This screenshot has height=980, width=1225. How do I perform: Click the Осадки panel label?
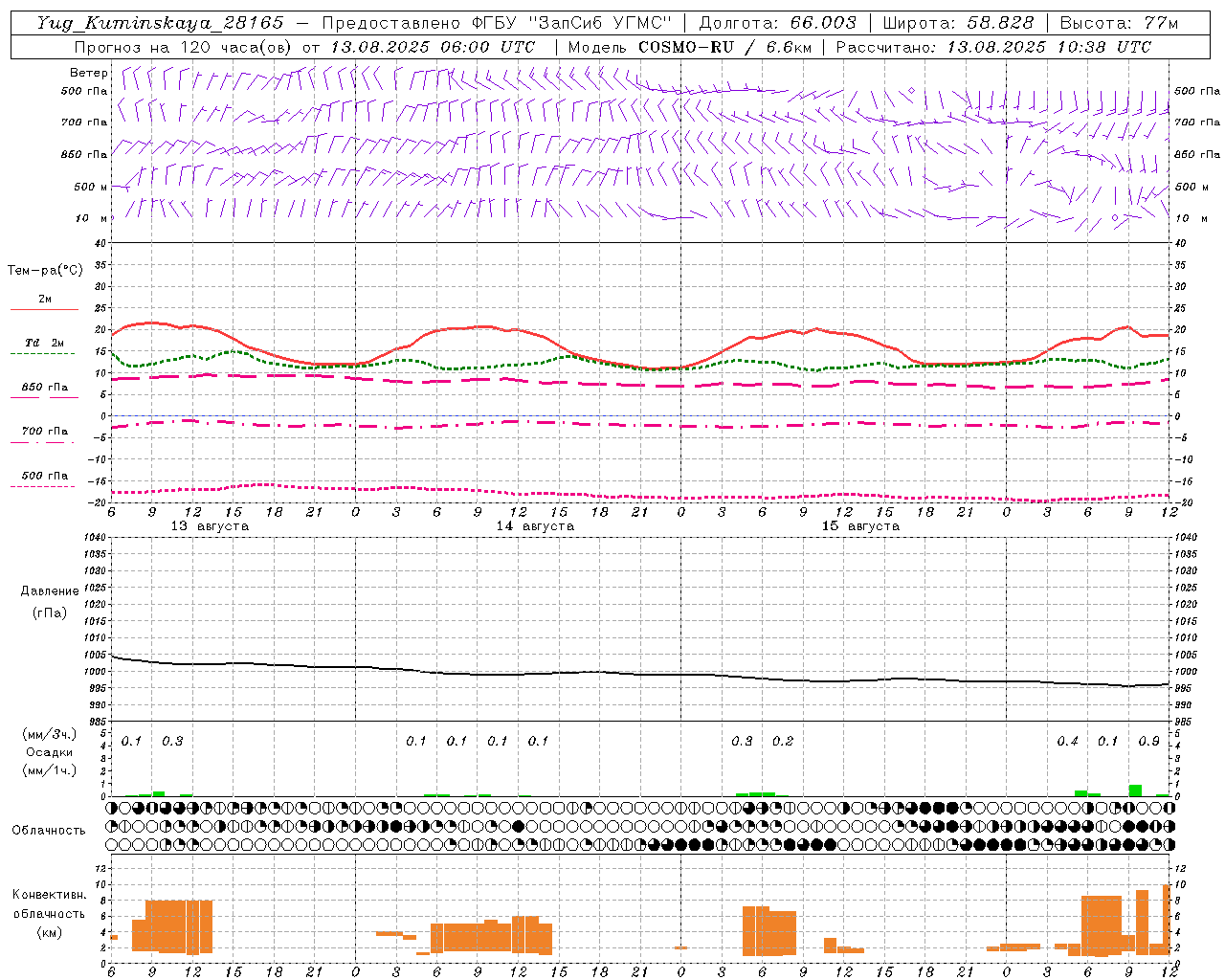(50, 752)
